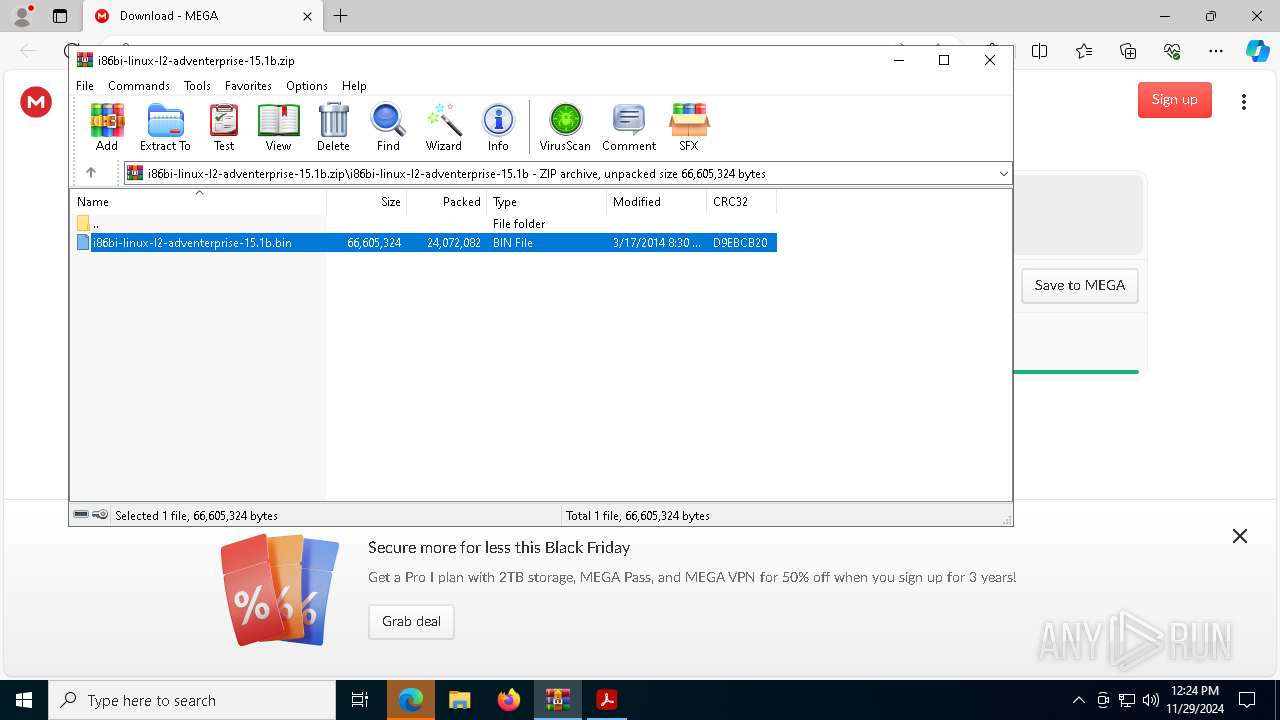Open the Windows Start menu
The height and width of the screenshot is (720, 1280).
24,700
